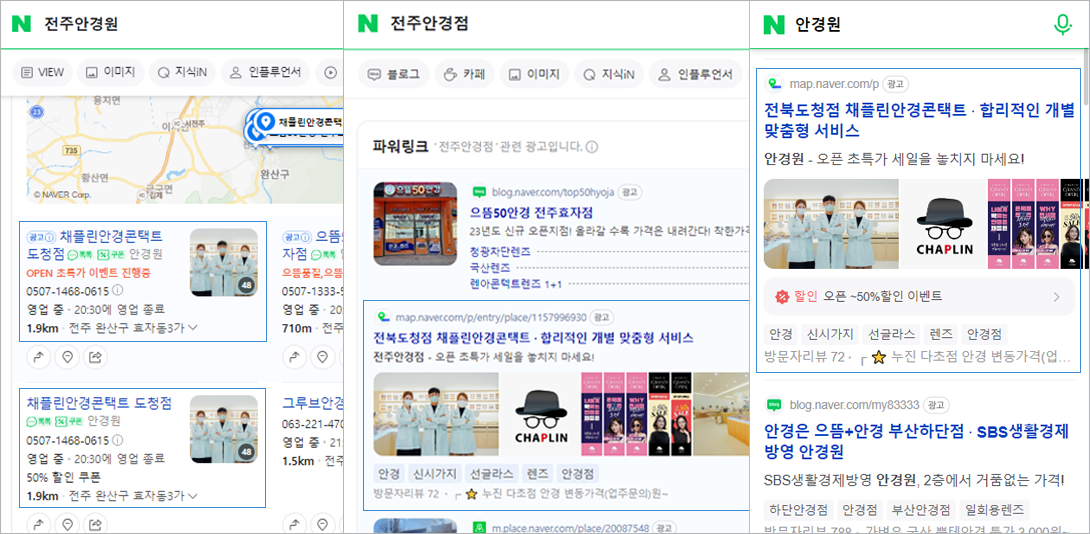1090x534 pixels.
Task: Follow the 국산렌즈 sub-link
Action: (x=490, y=268)
